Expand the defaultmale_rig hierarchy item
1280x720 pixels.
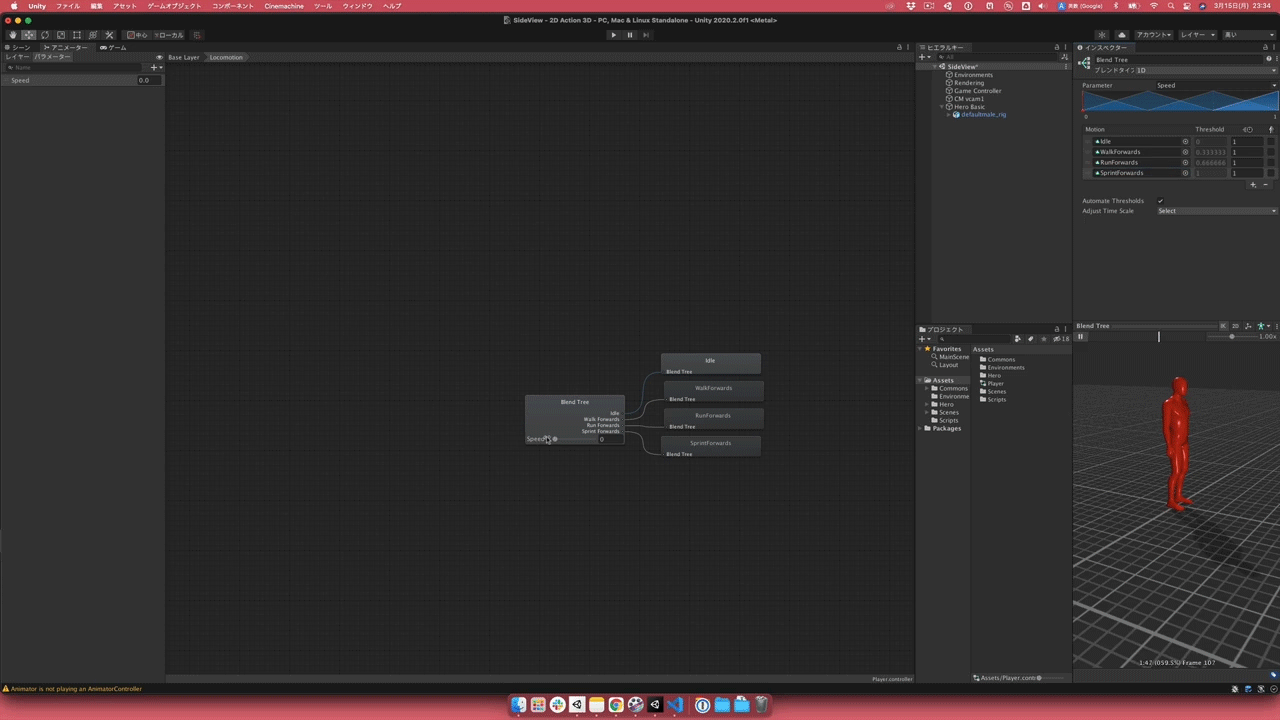(x=948, y=115)
